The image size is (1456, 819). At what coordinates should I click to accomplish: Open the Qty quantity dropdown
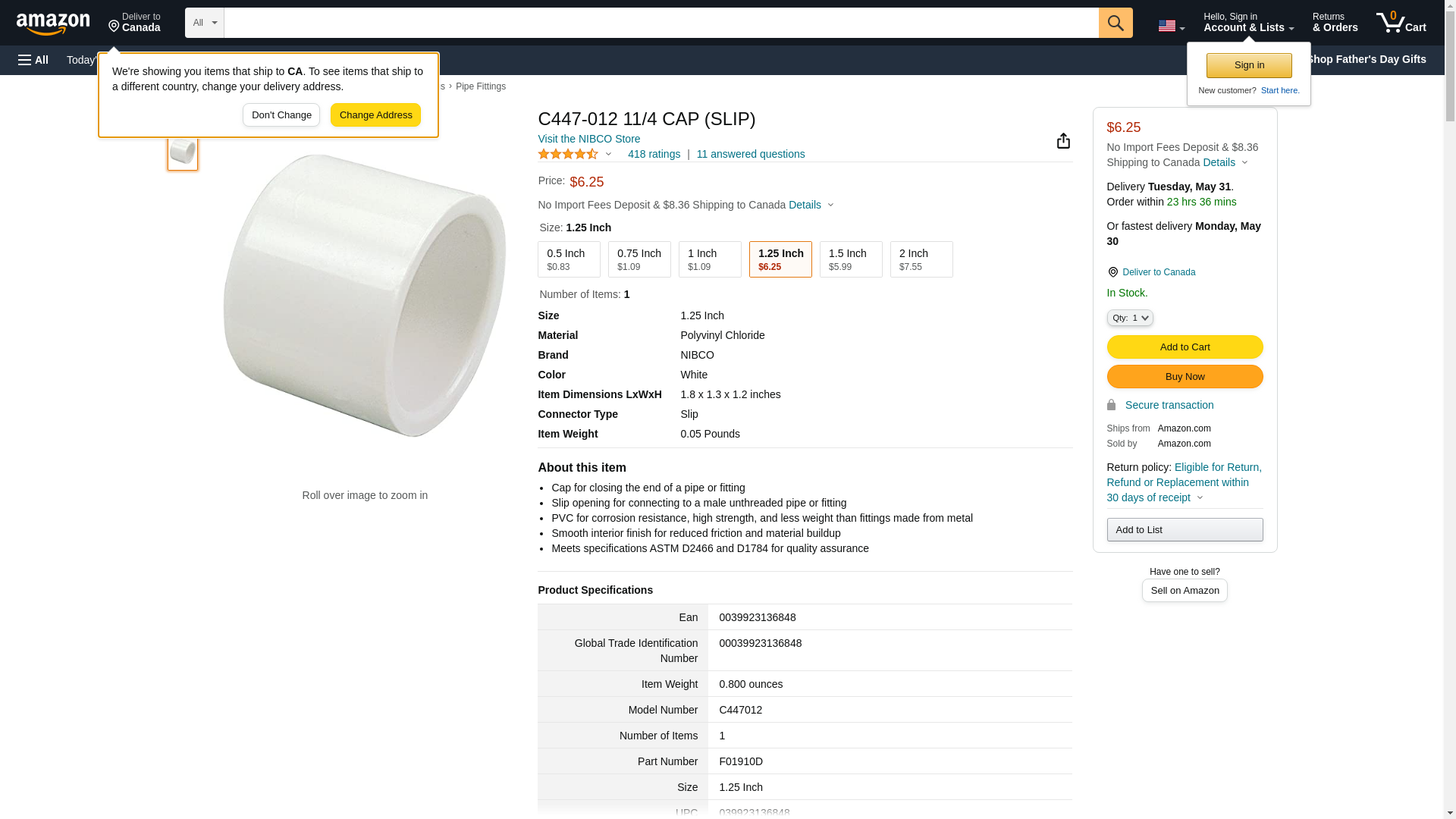1129,318
